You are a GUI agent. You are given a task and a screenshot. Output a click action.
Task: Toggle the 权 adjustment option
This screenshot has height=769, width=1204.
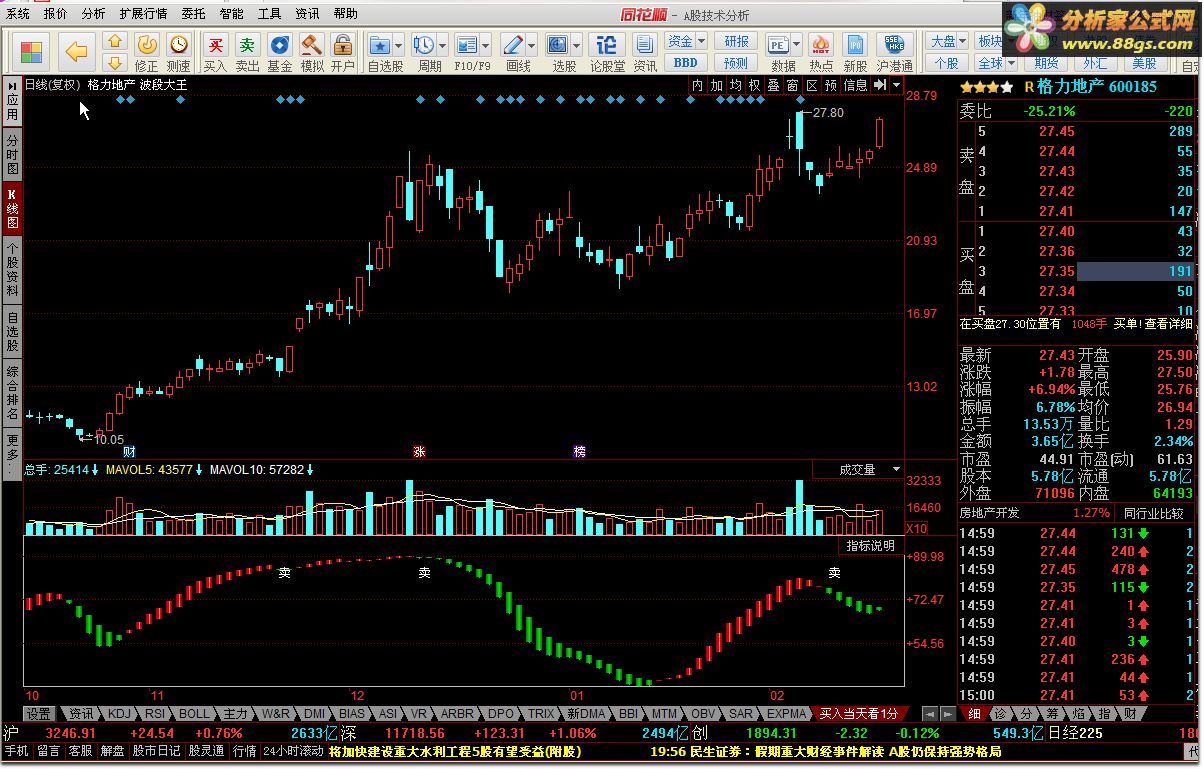click(x=754, y=85)
